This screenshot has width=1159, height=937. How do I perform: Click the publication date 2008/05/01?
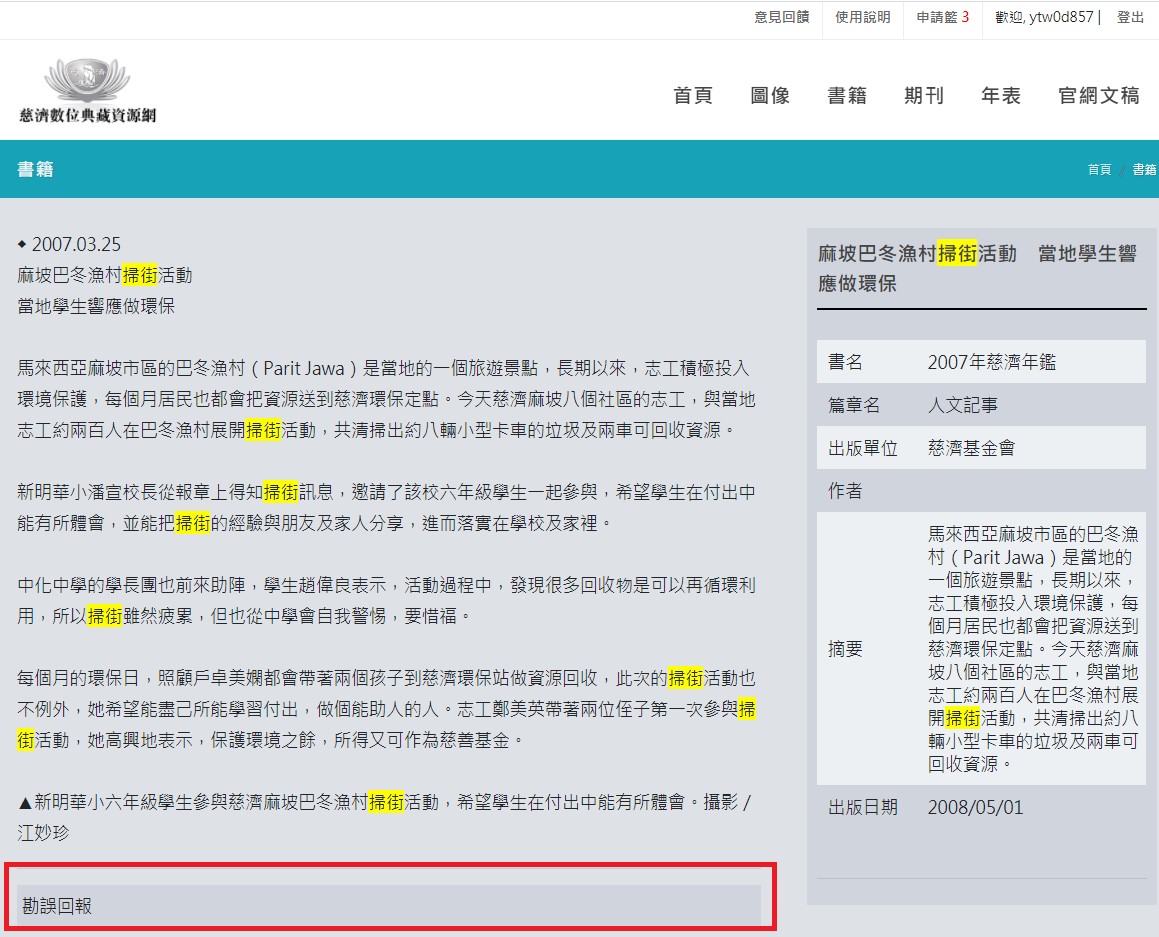[976, 807]
